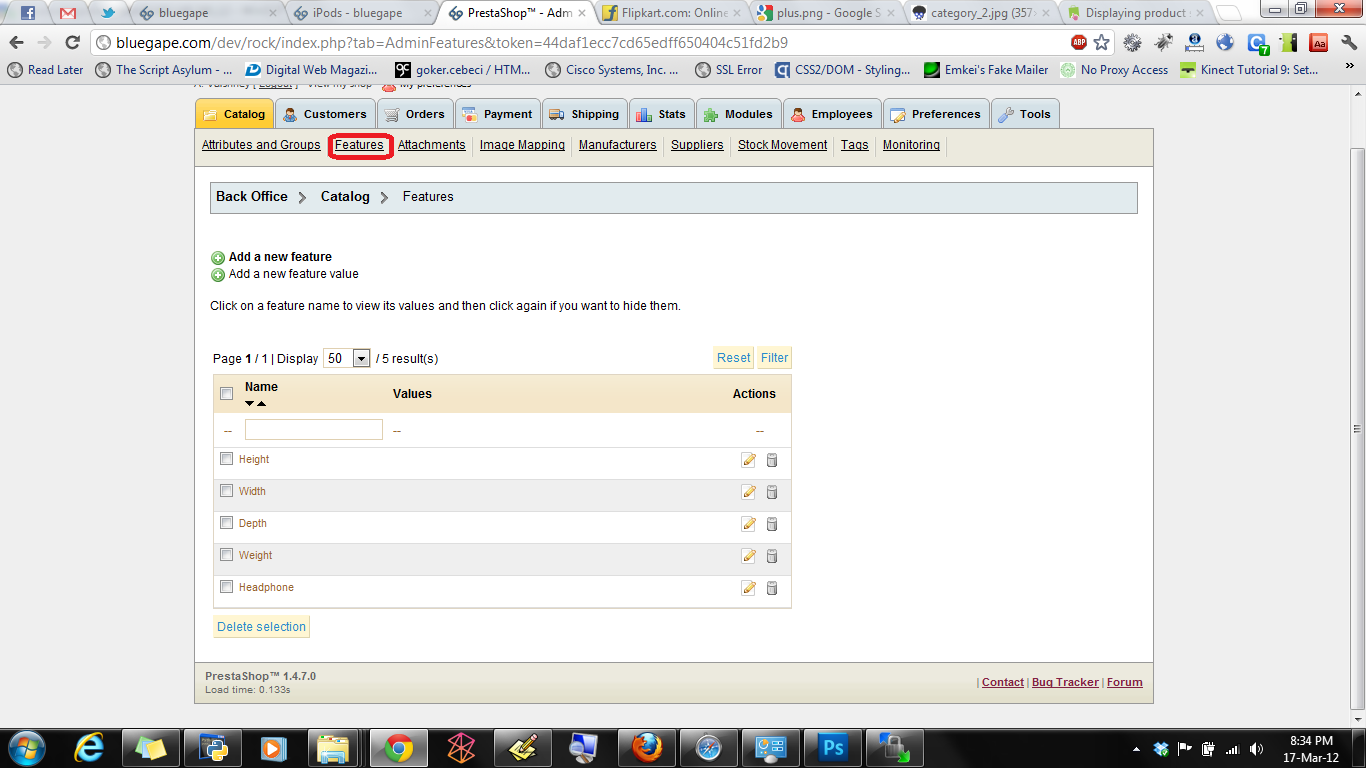This screenshot has height=768, width=1366.
Task: Delete the Width feature using trash icon
Action: pyautogui.click(x=772, y=492)
